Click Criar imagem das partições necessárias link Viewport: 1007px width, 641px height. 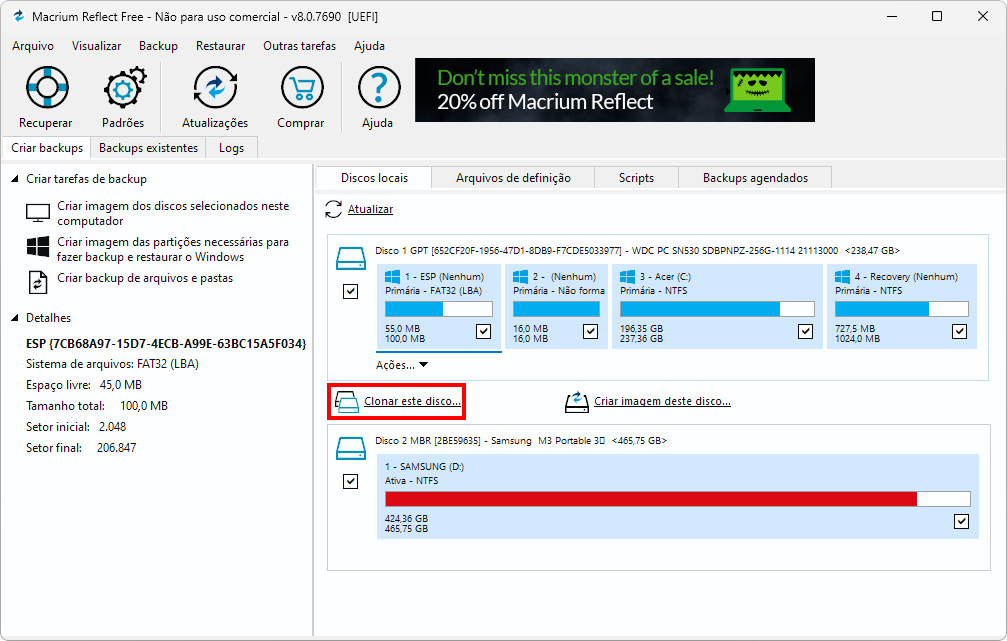(x=173, y=249)
